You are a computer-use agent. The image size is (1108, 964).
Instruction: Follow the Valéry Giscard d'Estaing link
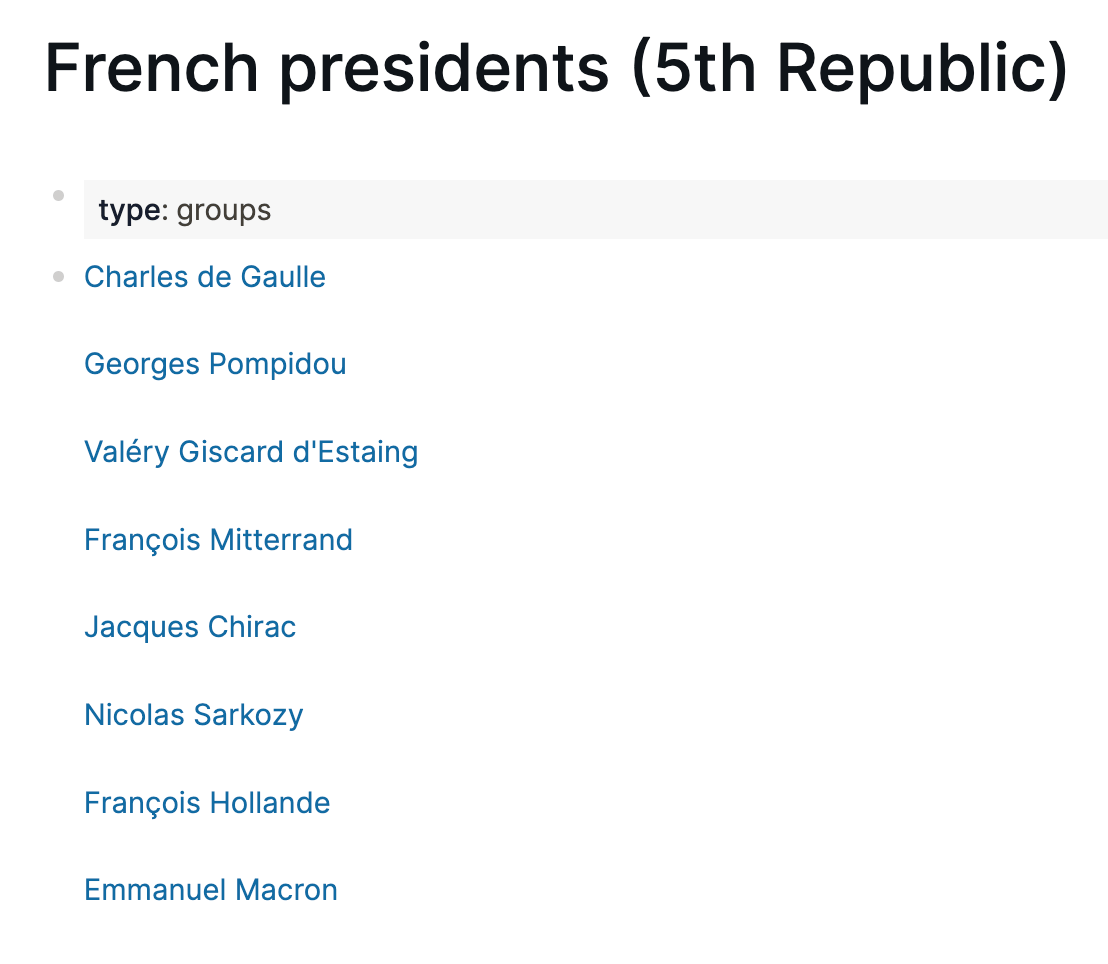pyautogui.click(x=250, y=452)
